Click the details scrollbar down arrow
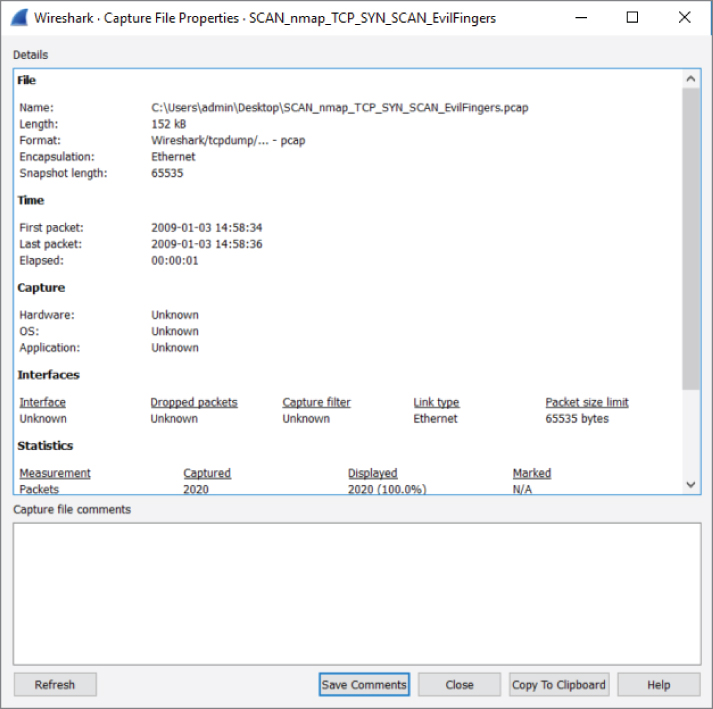This screenshot has width=713, height=709. 691,484
